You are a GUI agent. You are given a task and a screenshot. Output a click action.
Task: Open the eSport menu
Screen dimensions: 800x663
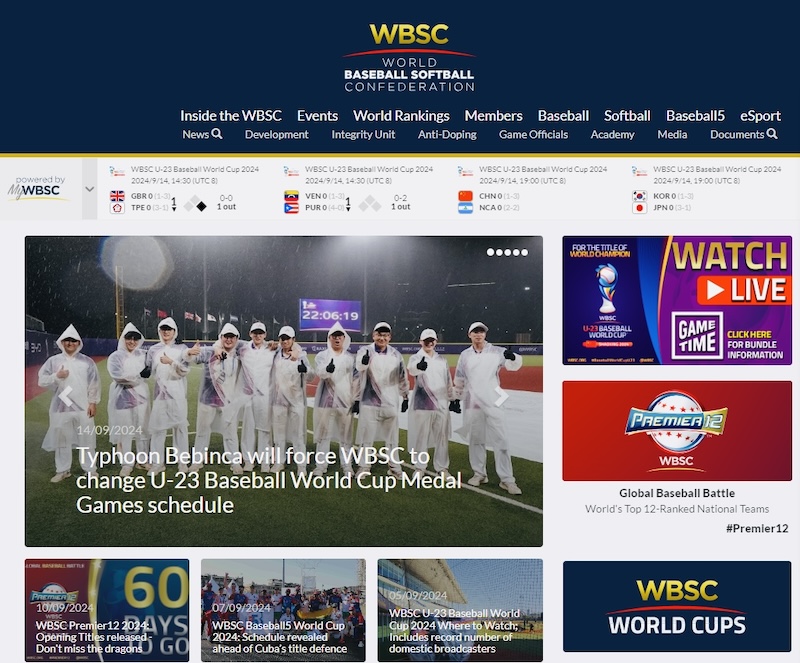click(x=760, y=116)
